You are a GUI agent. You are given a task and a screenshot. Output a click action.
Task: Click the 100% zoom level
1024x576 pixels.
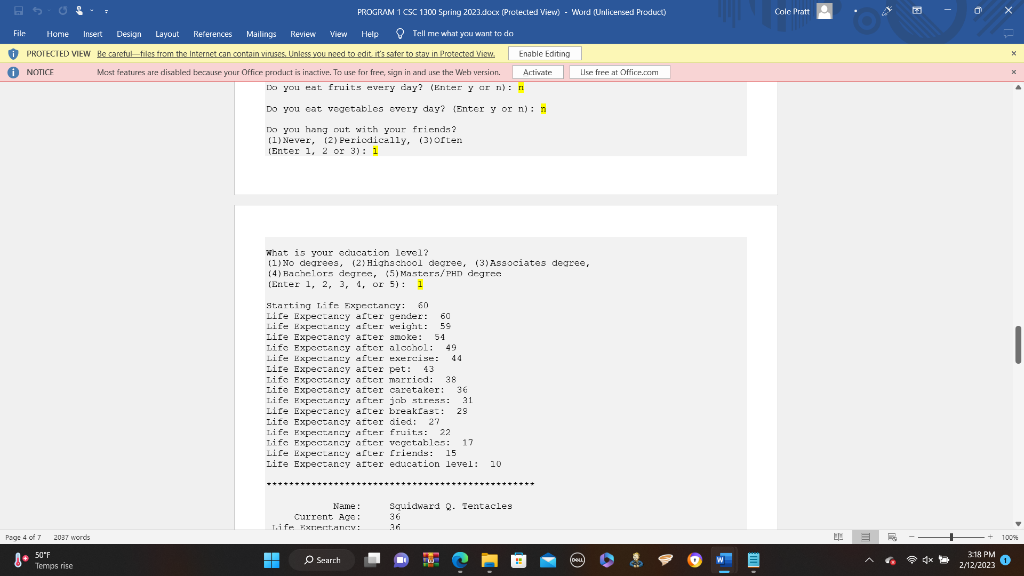[1010, 537]
